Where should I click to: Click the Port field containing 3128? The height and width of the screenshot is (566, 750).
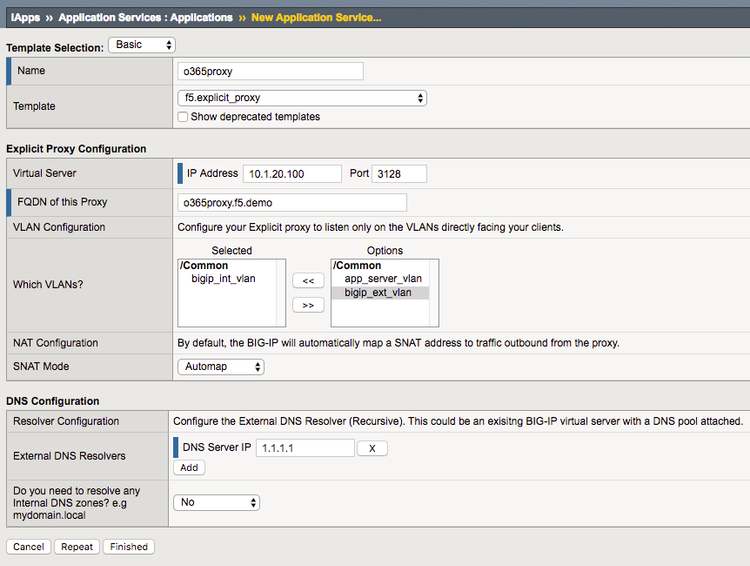[399, 174]
